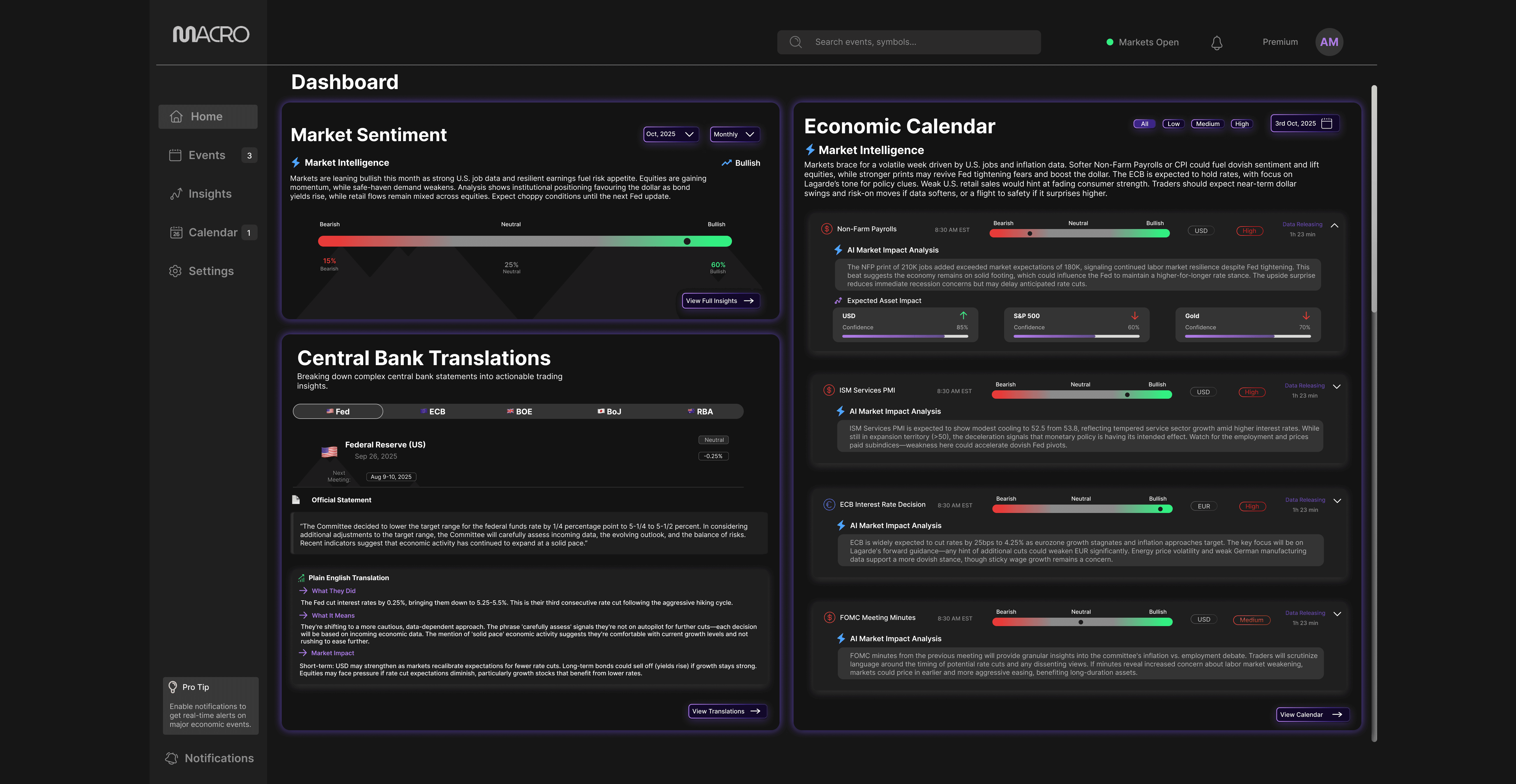This screenshot has width=1516, height=784.
Task: Click the Federal Reserve US flag icon
Action: click(330, 451)
